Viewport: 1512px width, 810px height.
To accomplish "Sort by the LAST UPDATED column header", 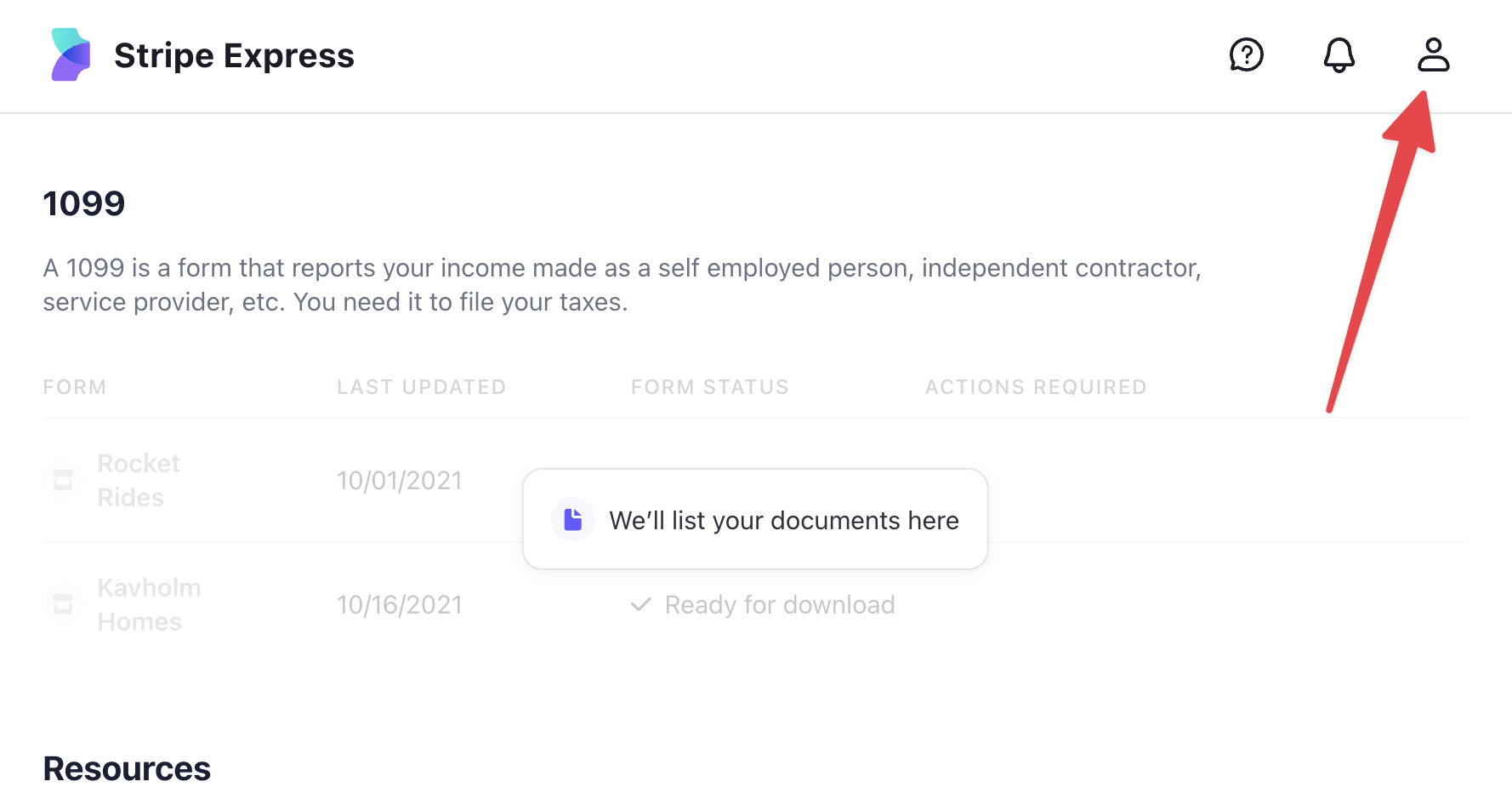I will (x=421, y=386).
